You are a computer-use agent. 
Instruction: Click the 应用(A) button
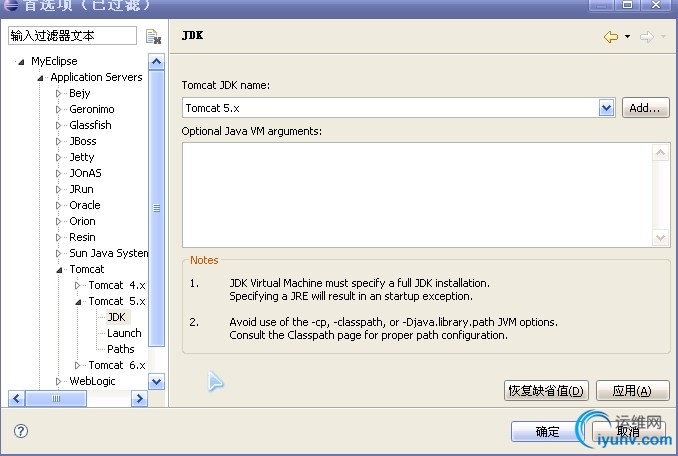click(632, 391)
